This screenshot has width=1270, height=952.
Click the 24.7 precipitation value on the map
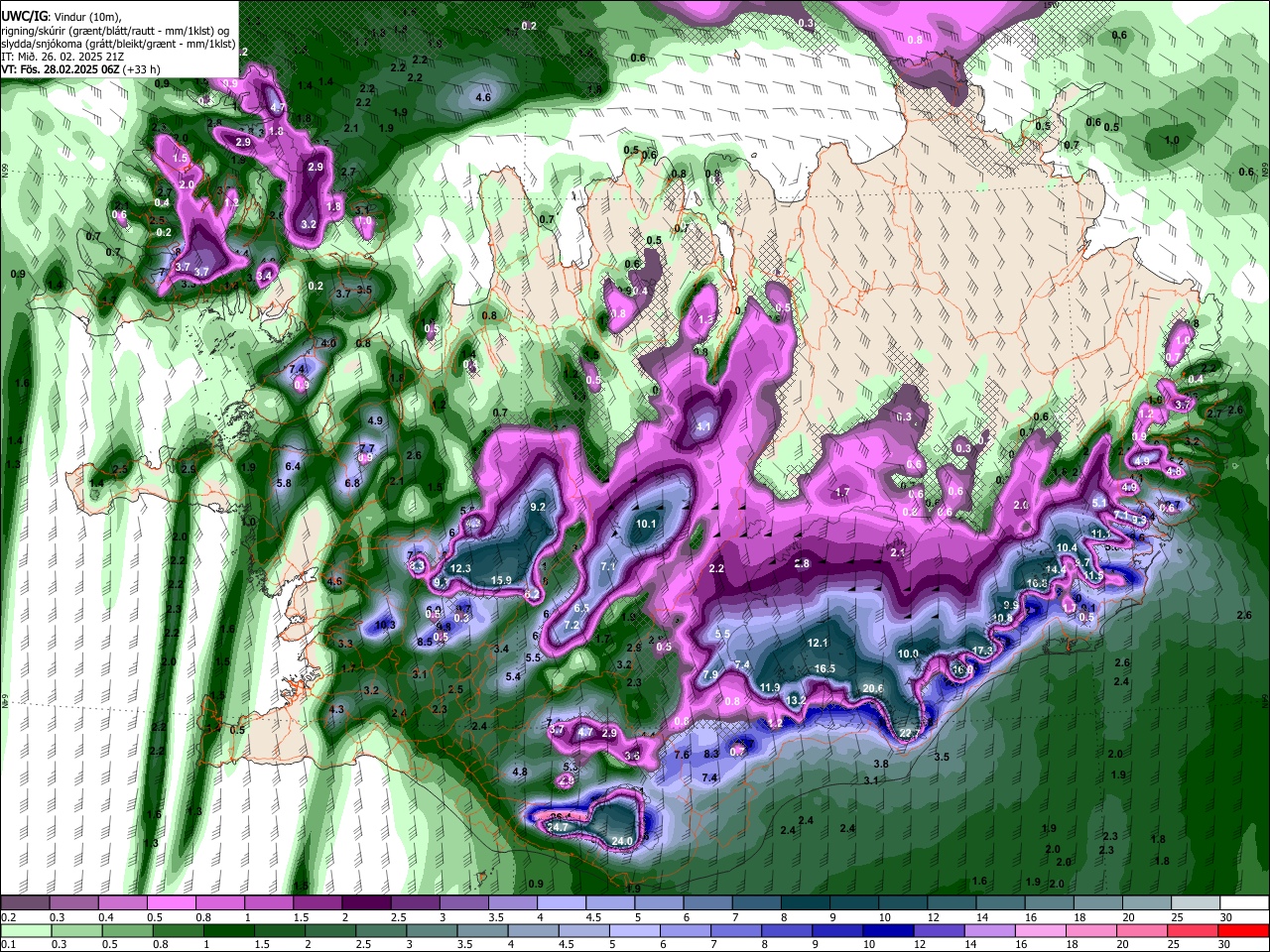tap(559, 827)
